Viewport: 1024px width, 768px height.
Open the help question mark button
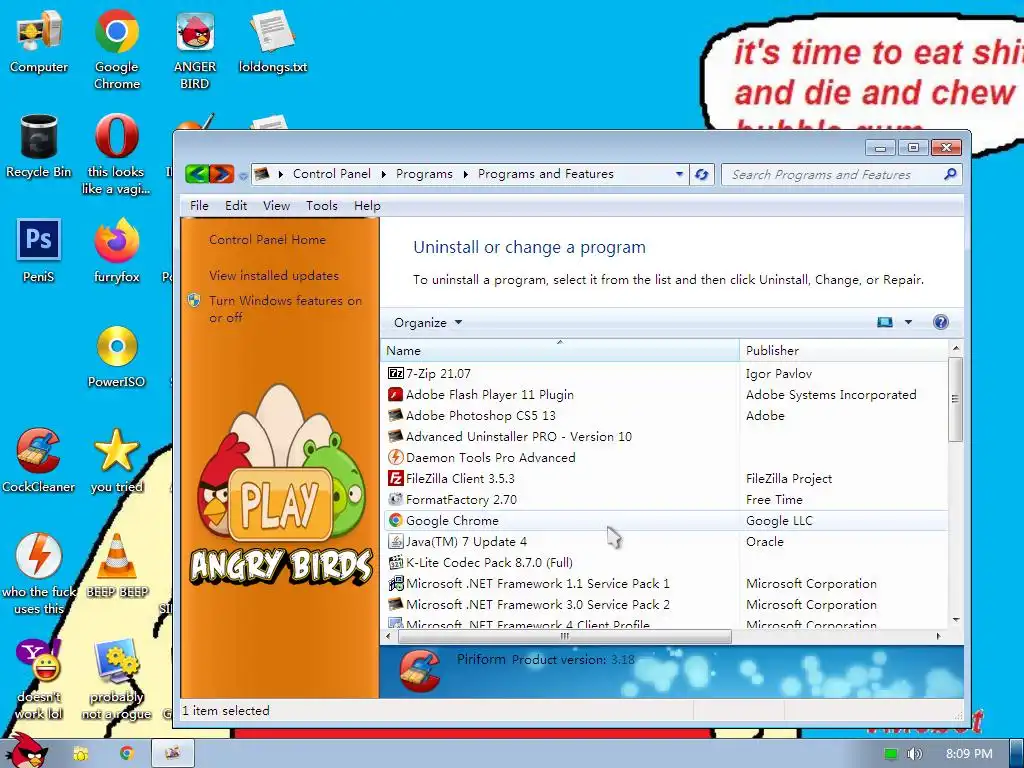point(940,322)
